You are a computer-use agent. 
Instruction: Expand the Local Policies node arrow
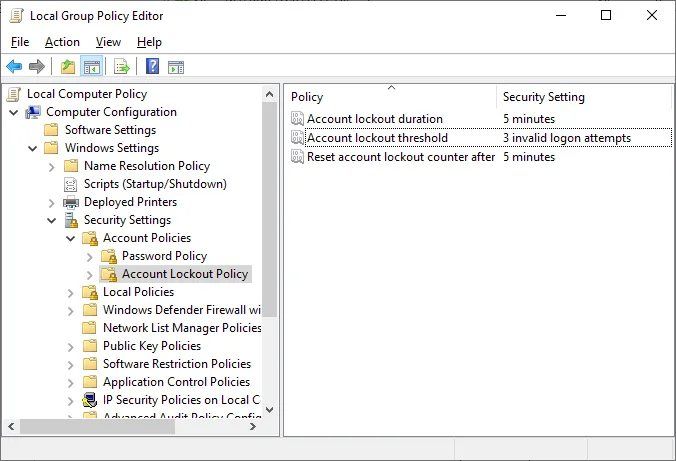tap(71, 292)
